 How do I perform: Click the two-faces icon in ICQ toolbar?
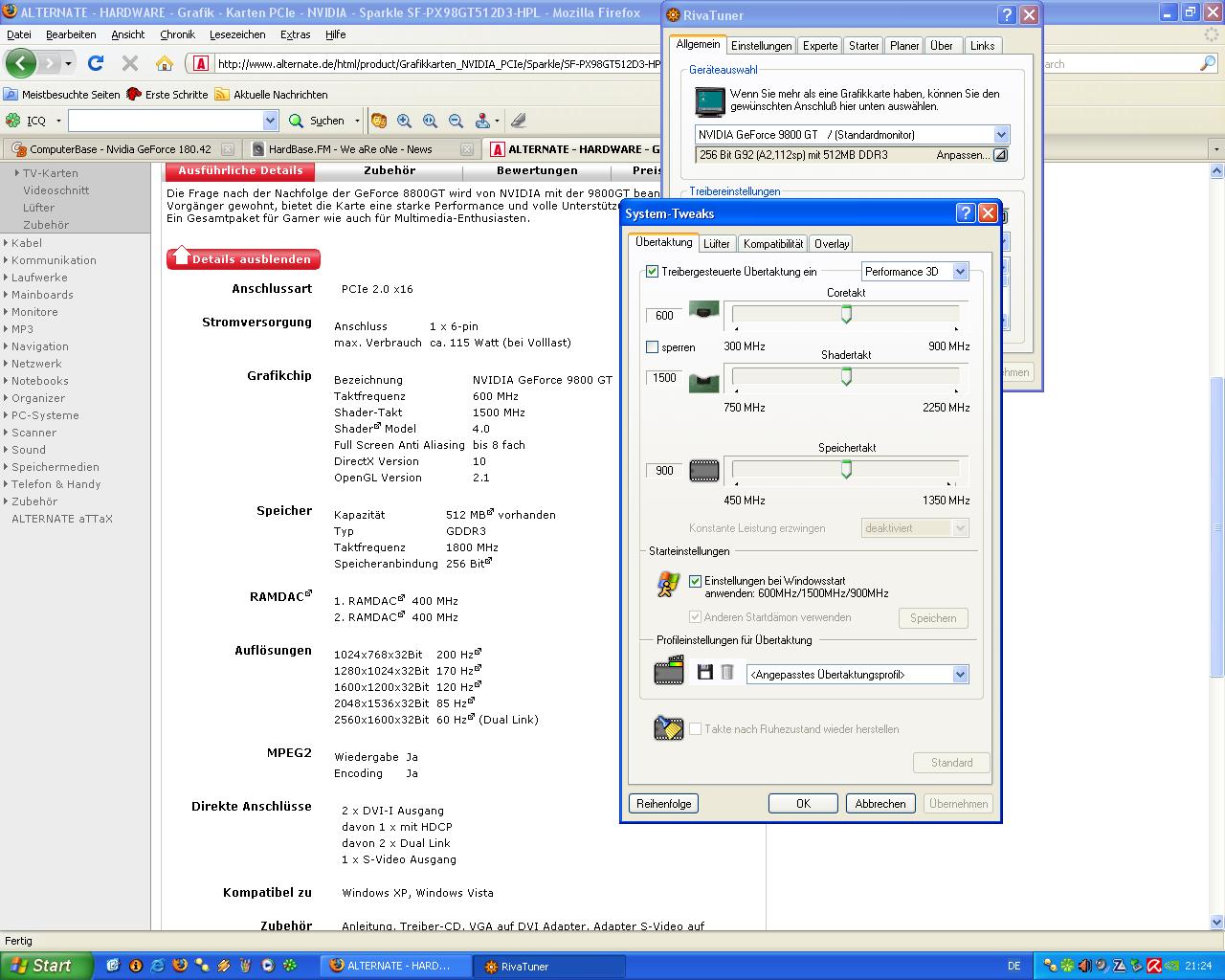coord(379,121)
